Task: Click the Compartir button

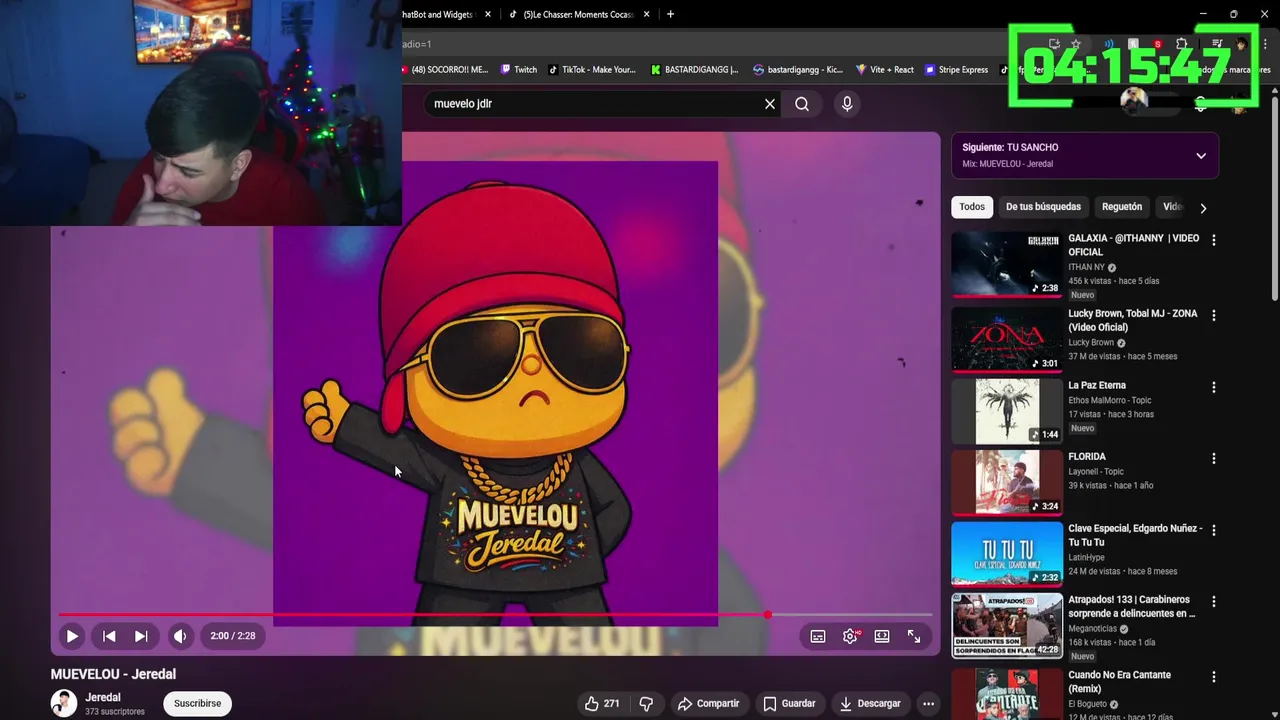Action: pyautogui.click(x=708, y=703)
